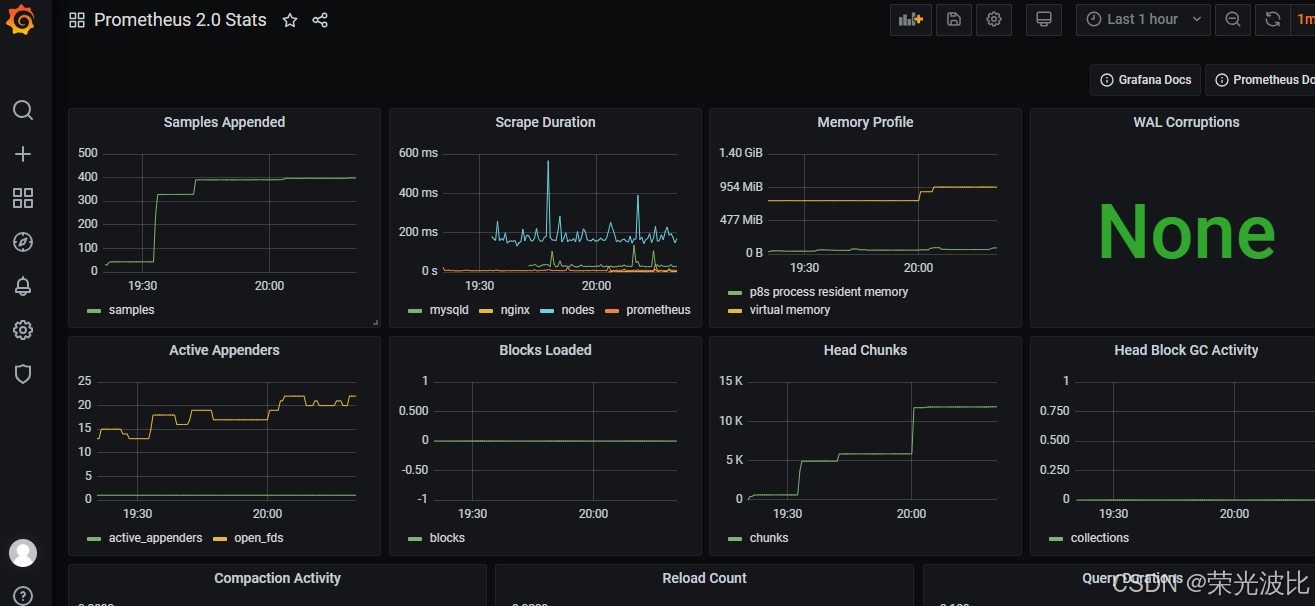Image resolution: width=1315 pixels, height=606 pixels.
Task: Open the 1m refresh interval dropdown
Action: tap(1303, 19)
